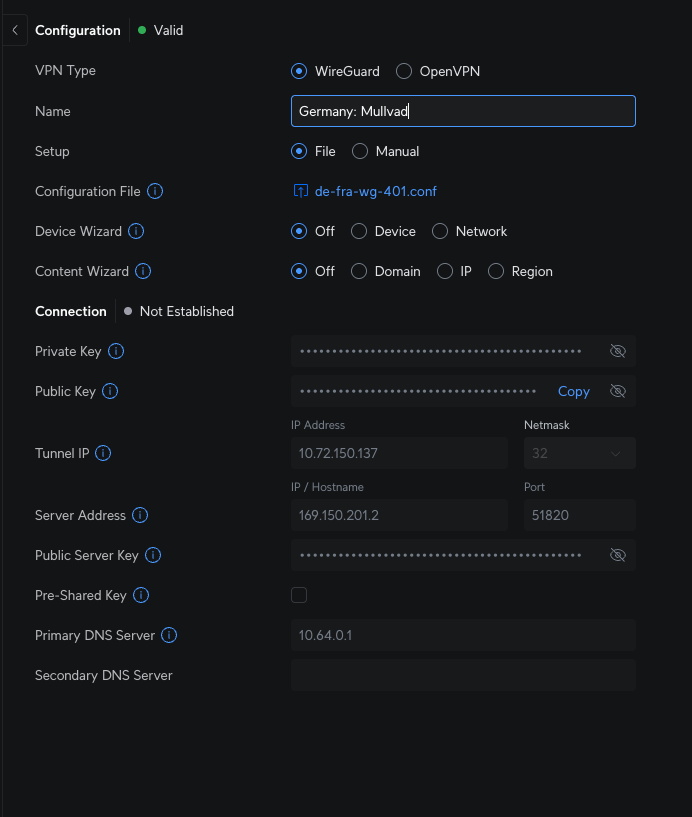The height and width of the screenshot is (817, 692).
Task: Click the Secondary DNS Server field
Action: click(462, 675)
